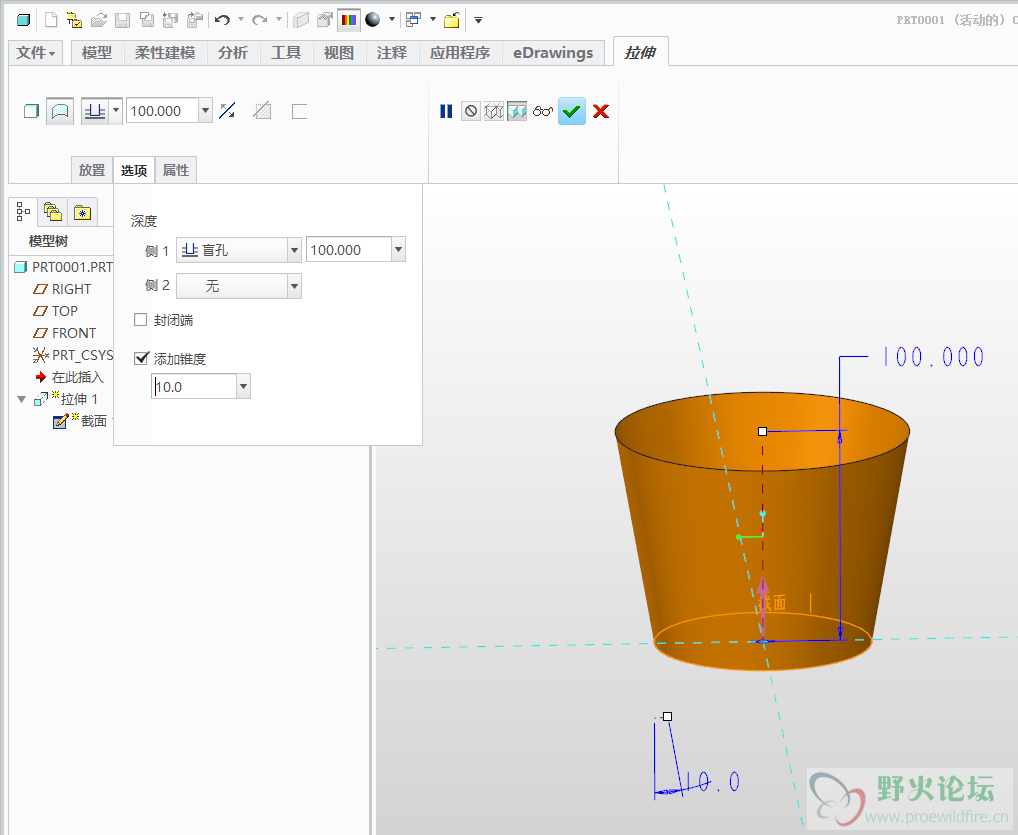Image resolution: width=1018 pixels, height=835 pixels.
Task: Select extrude as surface icon
Action: (x=60, y=111)
